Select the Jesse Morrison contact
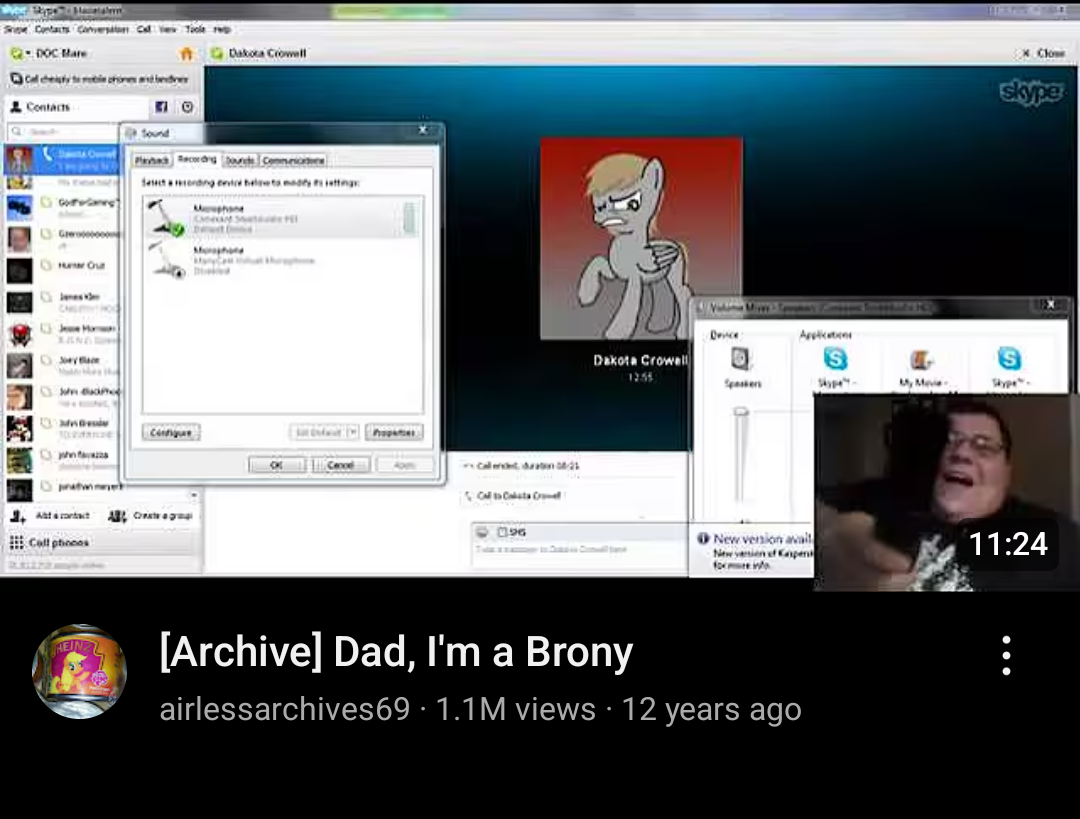 pos(62,333)
